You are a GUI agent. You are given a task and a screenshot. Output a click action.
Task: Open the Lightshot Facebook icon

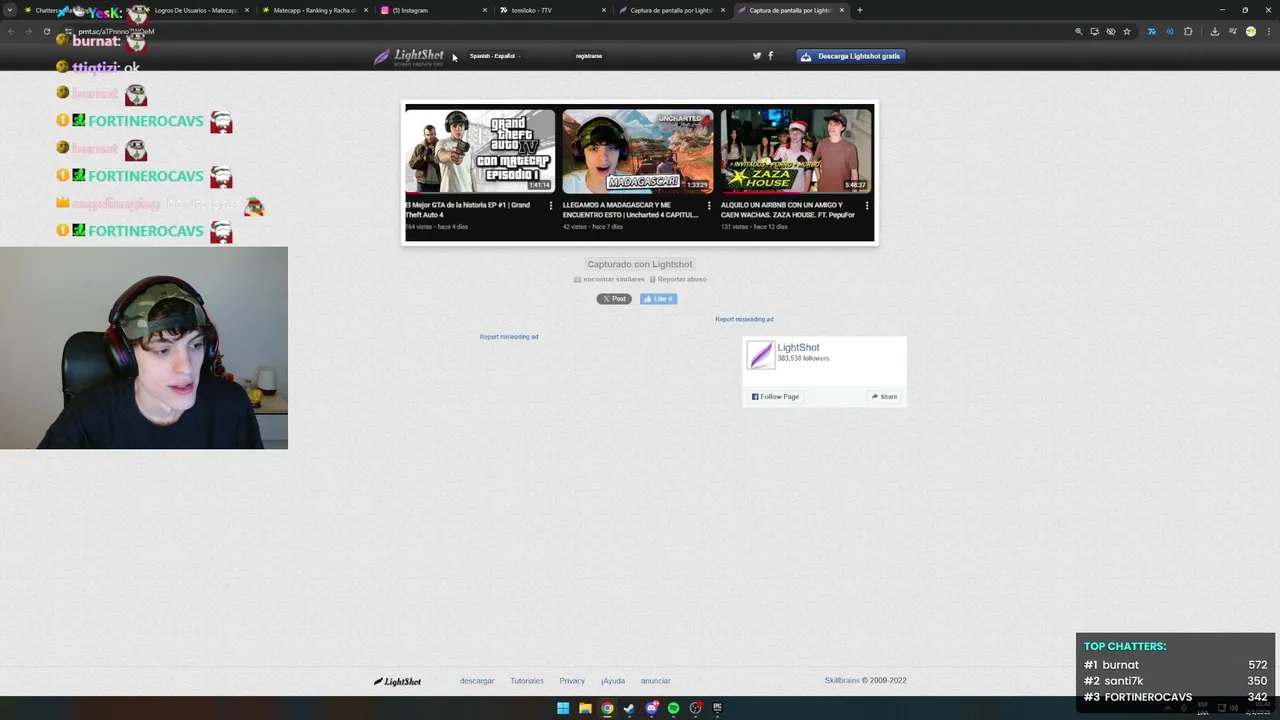pyautogui.click(x=770, y=56)
